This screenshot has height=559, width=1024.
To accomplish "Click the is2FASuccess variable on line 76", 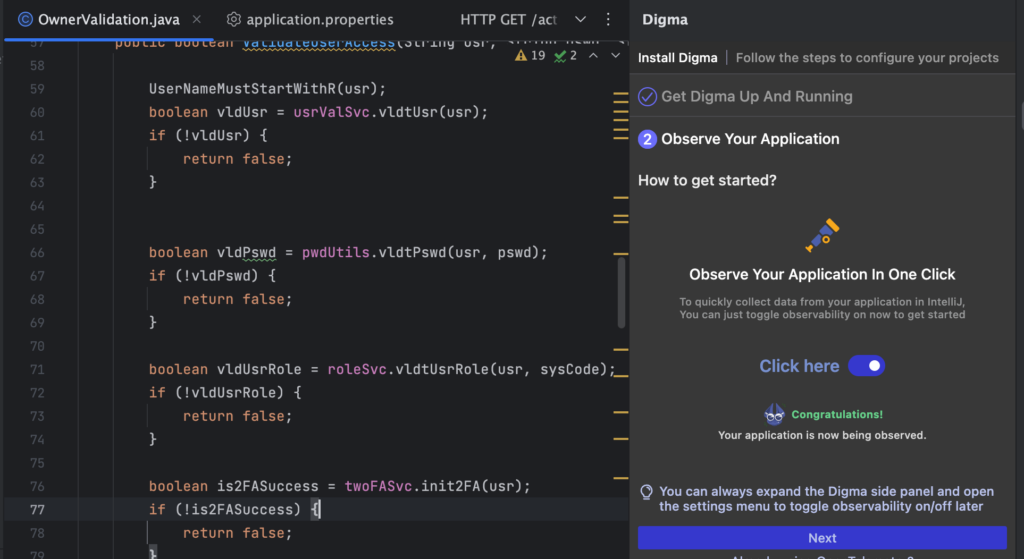I will point(268,487).
